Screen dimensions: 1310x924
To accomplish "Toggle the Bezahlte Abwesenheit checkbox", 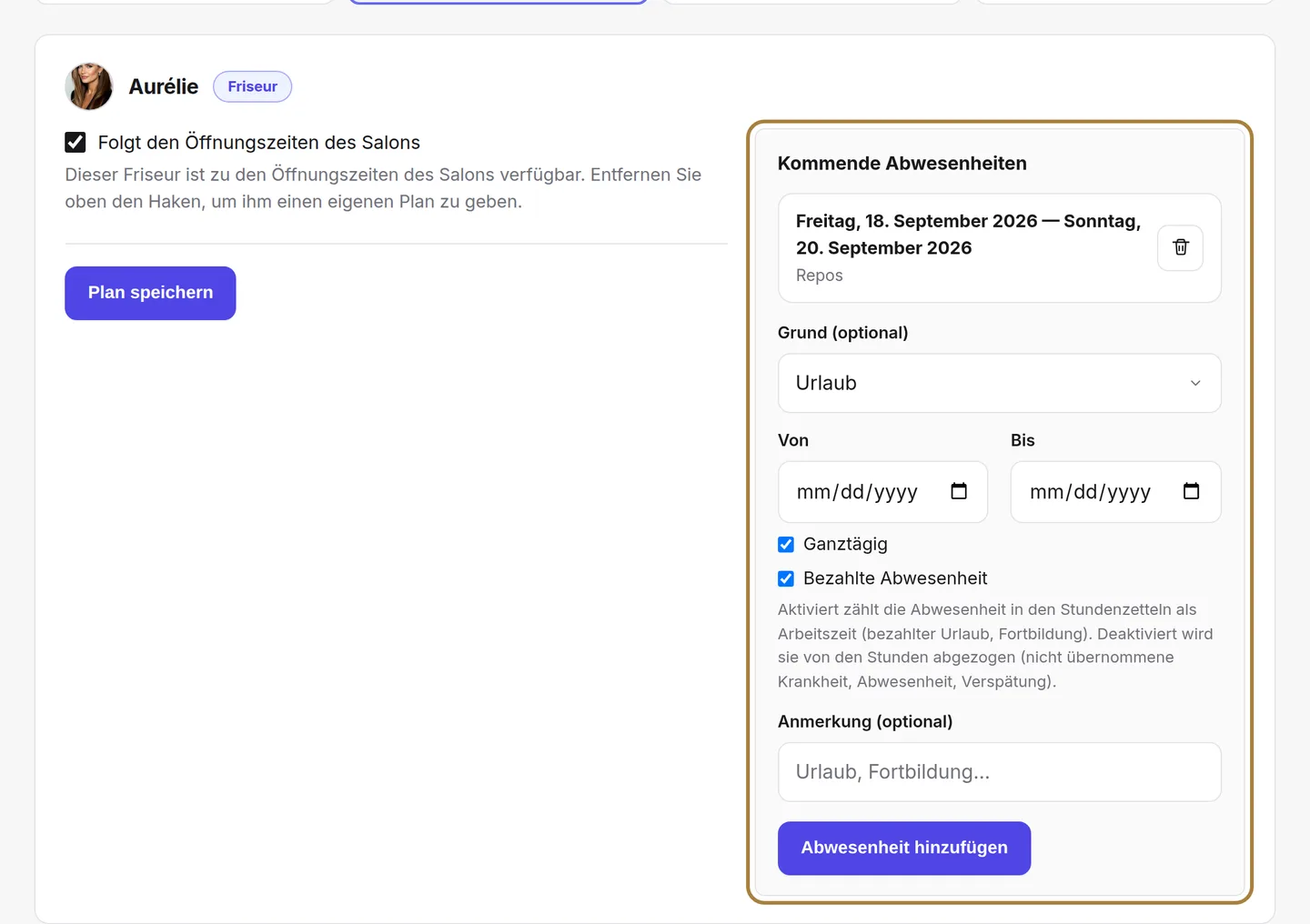I will pos(786,578).
